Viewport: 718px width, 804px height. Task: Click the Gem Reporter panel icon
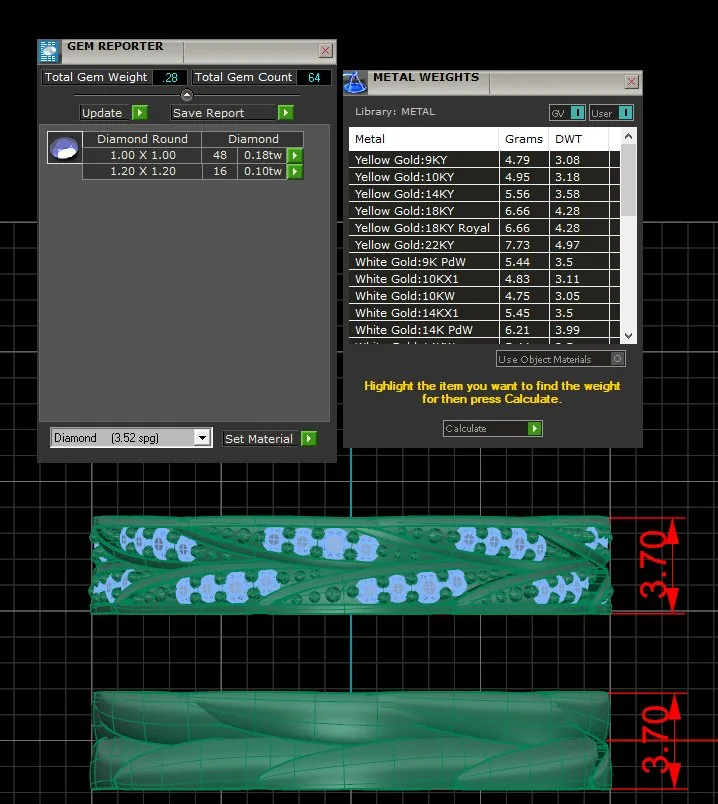click(x=49, y=51)
